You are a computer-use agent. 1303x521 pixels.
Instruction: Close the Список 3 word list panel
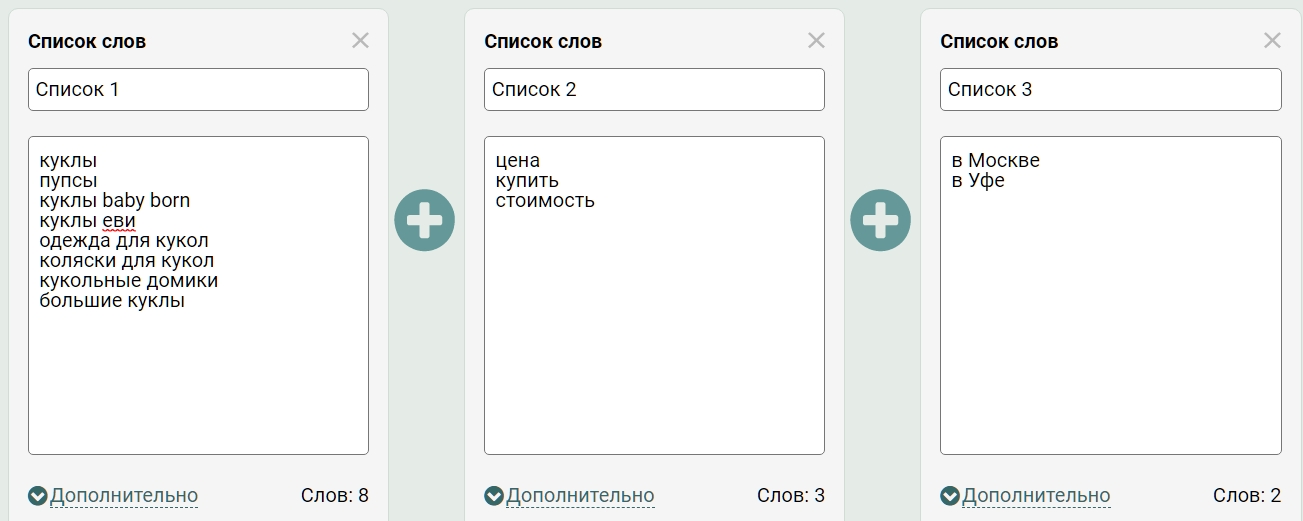pyautogui.click(x=1272, y=40)
